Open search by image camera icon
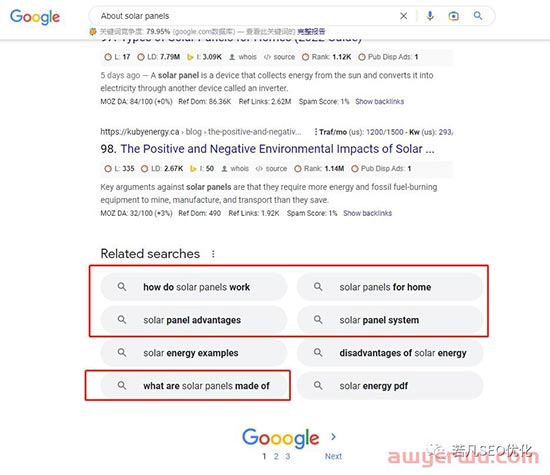The width and height of the screenshot is (550, 475). pyautogui.click(x=453, y=16)
